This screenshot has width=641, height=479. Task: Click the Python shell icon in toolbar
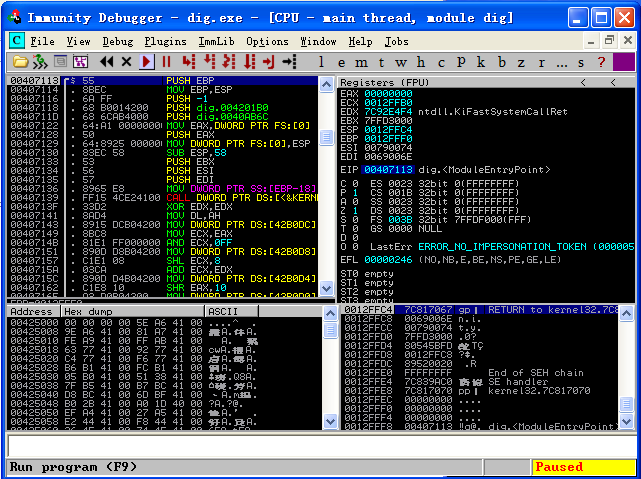[40, 62]
